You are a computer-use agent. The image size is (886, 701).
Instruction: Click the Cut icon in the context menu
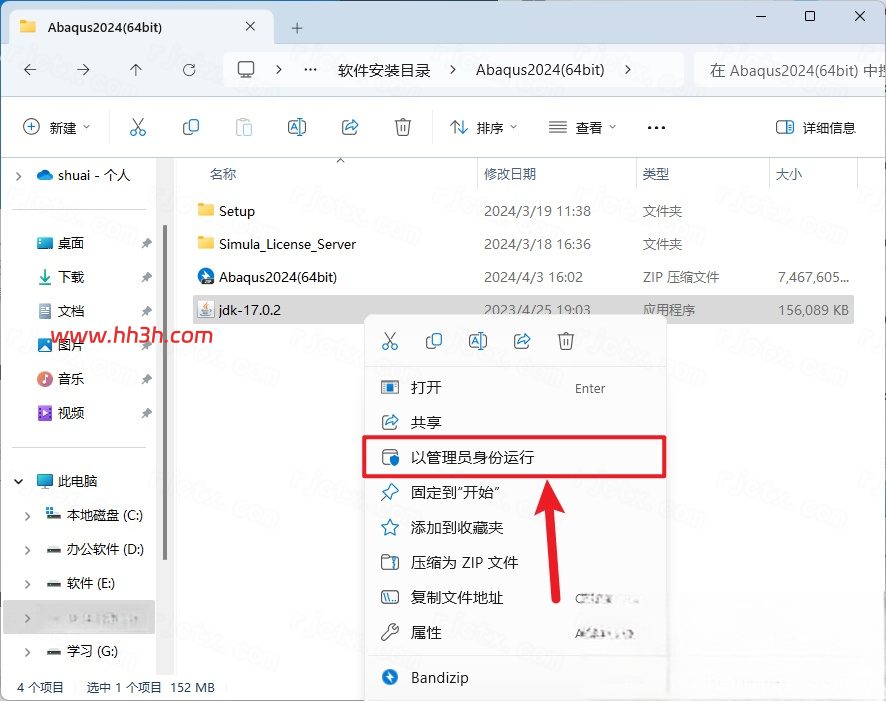[x=390, y=341]
